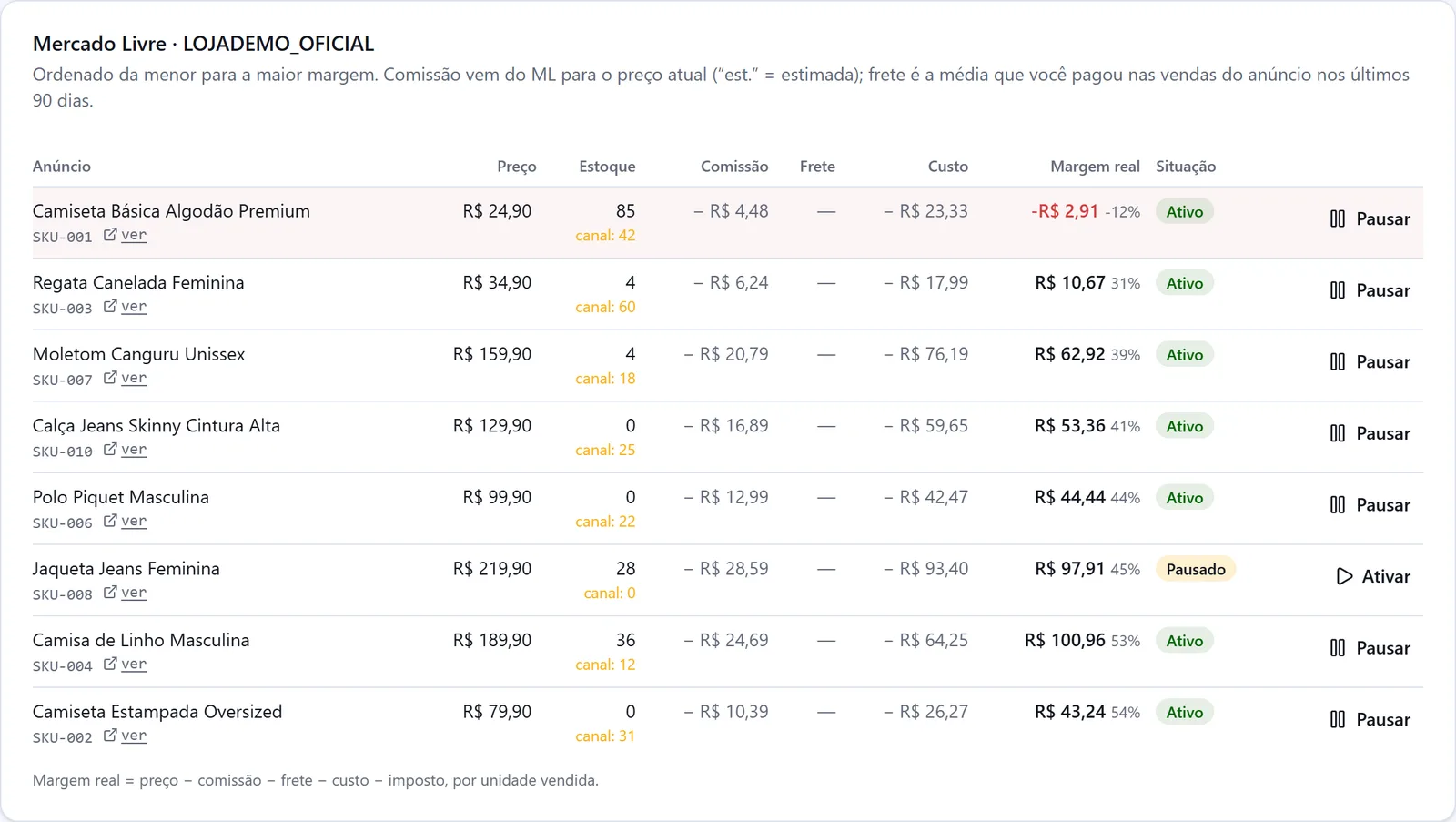Click margin value R$ 100,96
Screen dimensions: 1456x822
(1065, 641)
